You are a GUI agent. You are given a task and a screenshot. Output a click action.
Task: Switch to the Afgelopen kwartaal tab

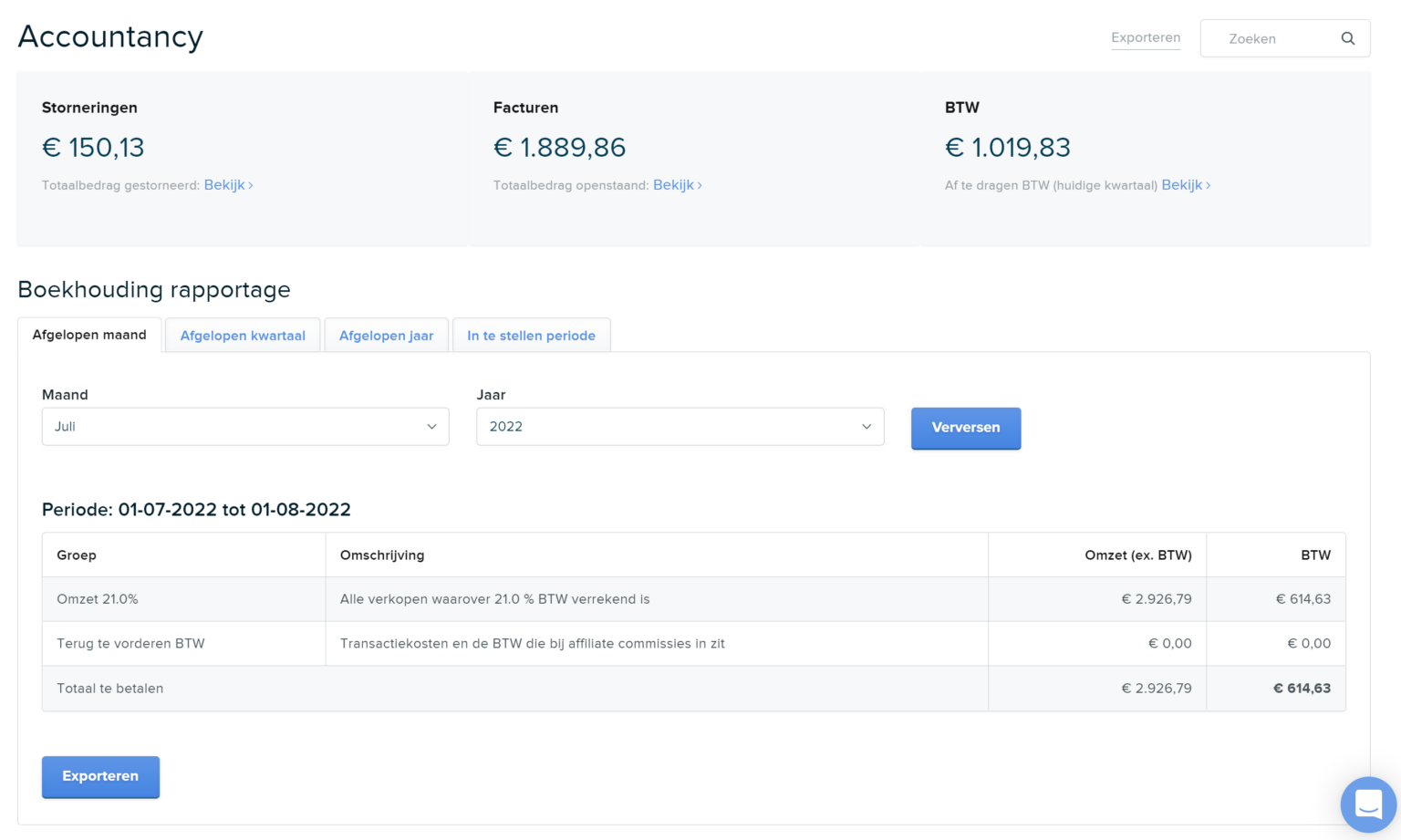click(x=242, y=335)
